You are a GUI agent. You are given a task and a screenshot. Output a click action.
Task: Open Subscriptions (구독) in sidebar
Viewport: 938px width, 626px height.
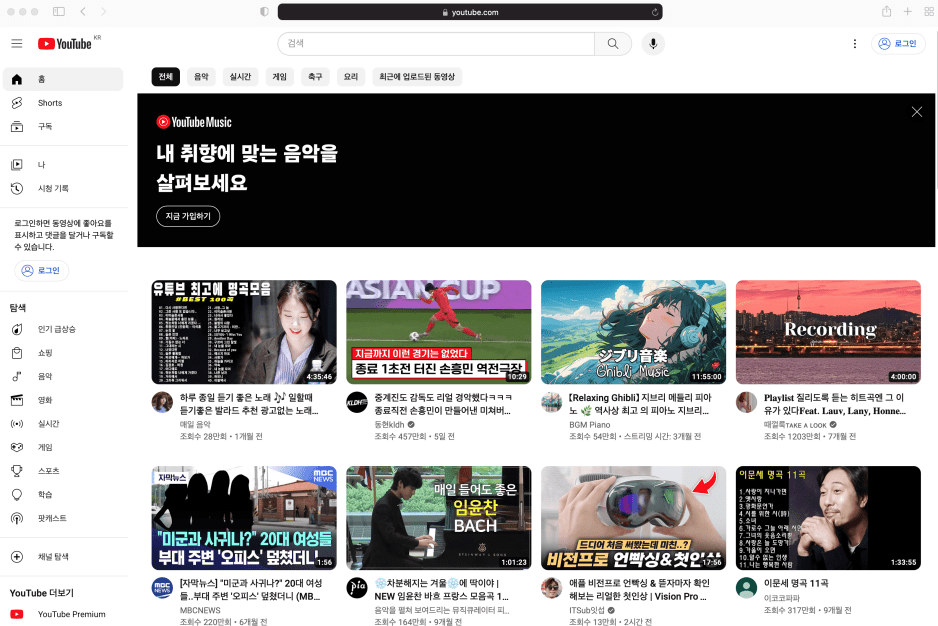[63, 126]
